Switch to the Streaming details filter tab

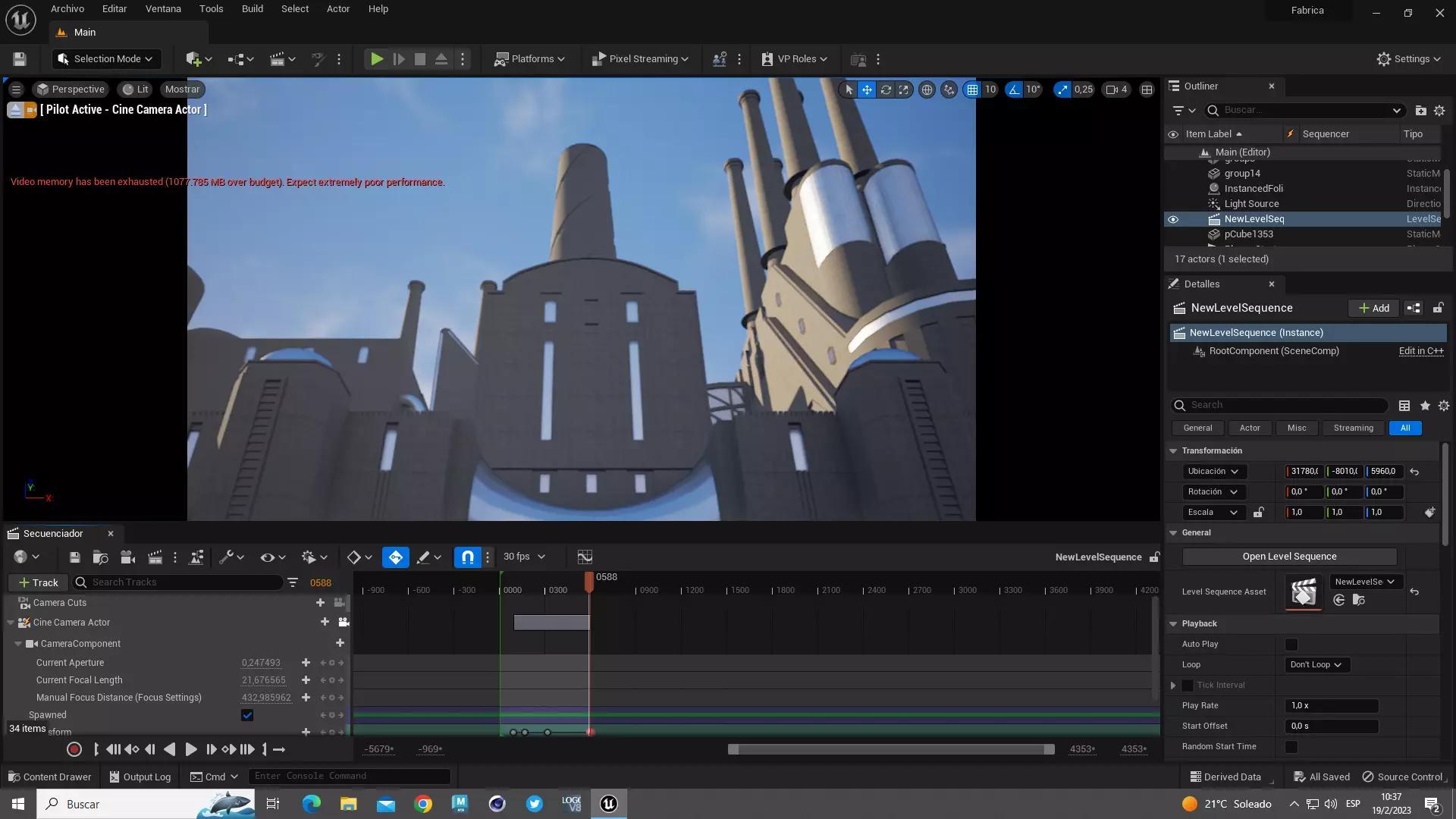1353,428
